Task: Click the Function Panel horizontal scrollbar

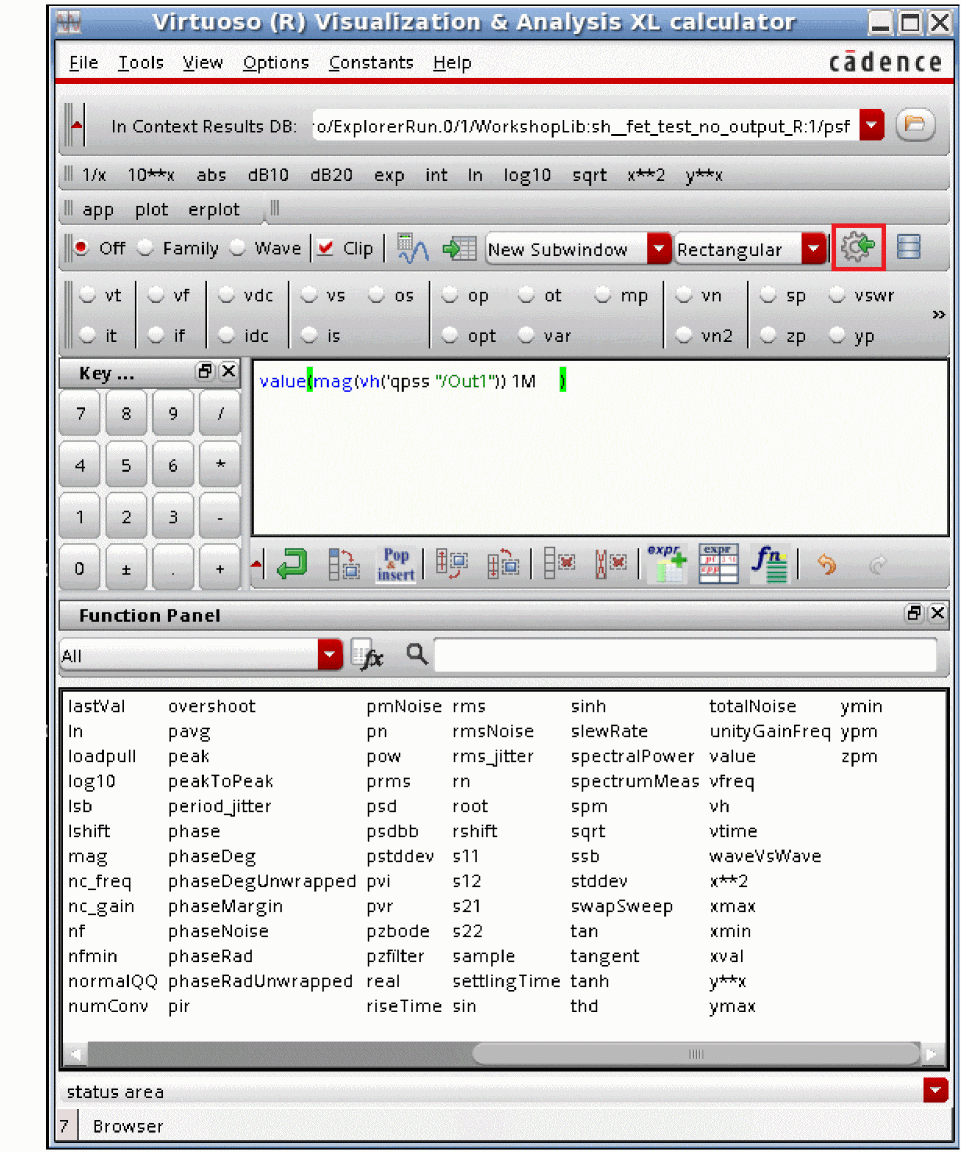Action: (x=696, y=1054)
